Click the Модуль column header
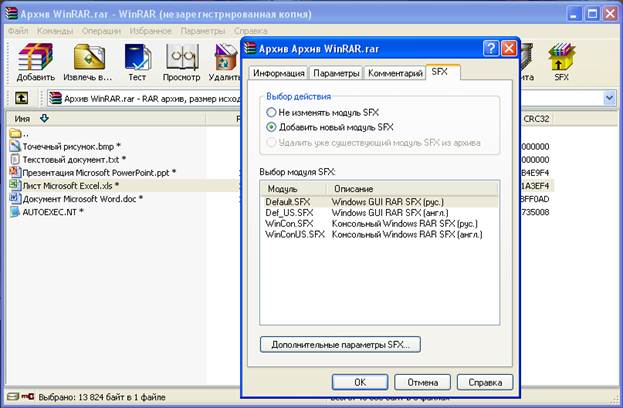The height and width of the screenshot is (408, 623). (294, 189)
